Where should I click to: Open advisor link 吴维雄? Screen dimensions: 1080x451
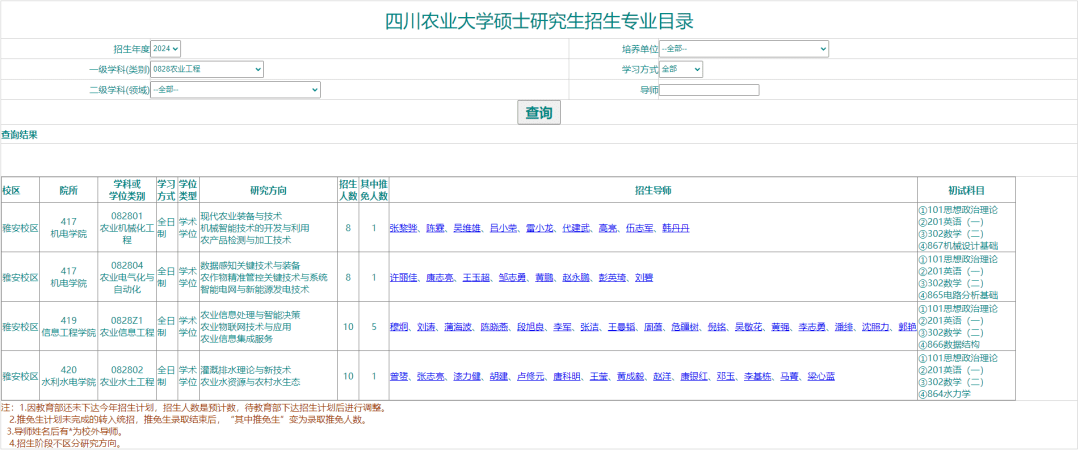(467, 228)
